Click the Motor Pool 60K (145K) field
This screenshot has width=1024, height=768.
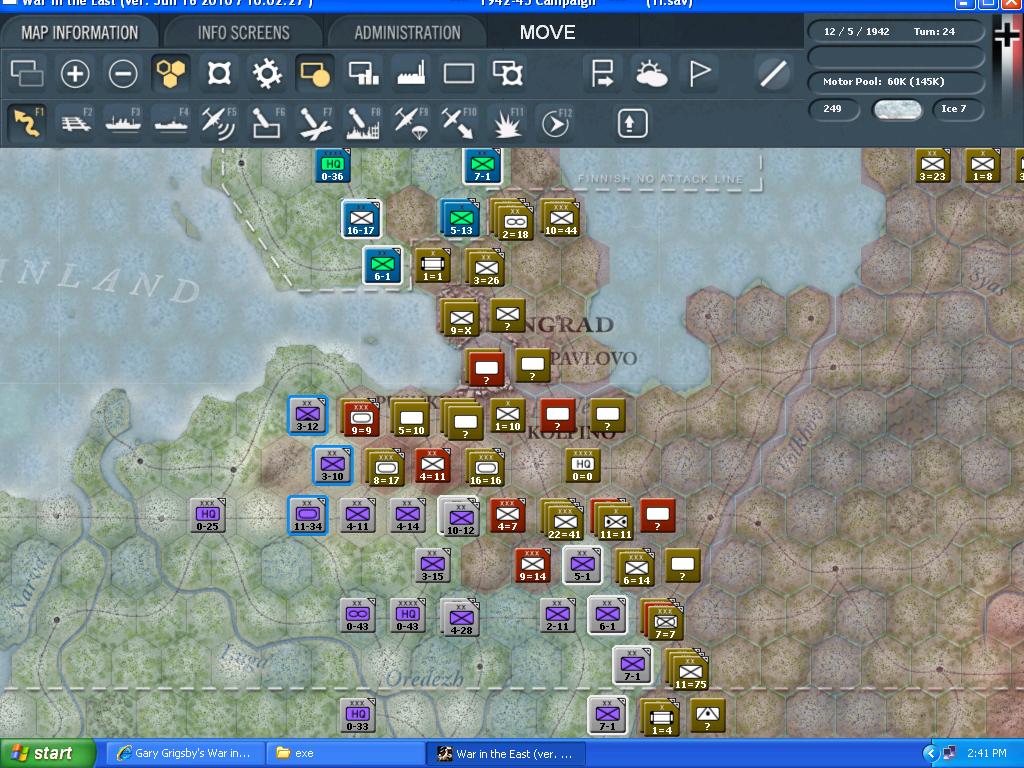896,82
